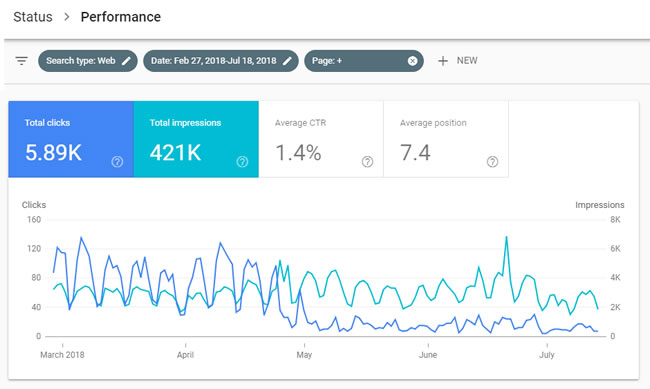The height and width of the screenshot is (389, 650).
Task: Enable the Average position metric card
Action: (446, 139)
